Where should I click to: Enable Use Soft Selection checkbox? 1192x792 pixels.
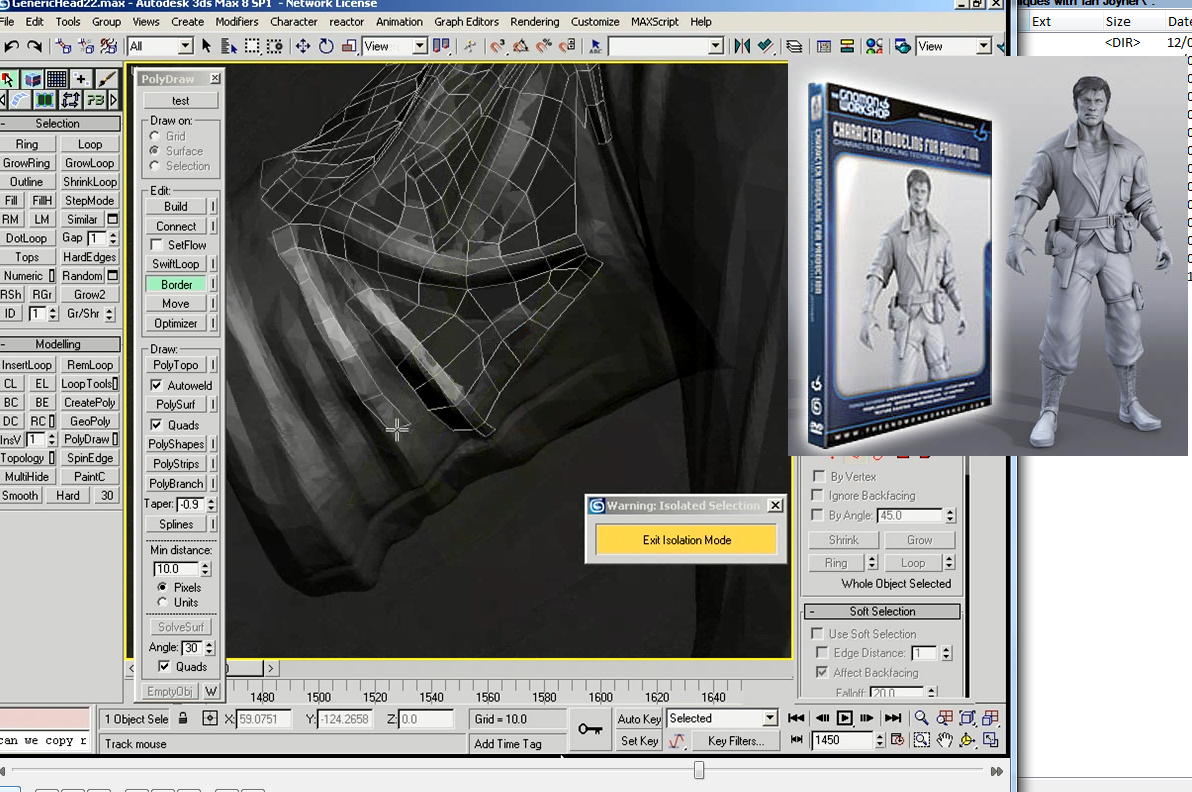[x=817, y=634]
